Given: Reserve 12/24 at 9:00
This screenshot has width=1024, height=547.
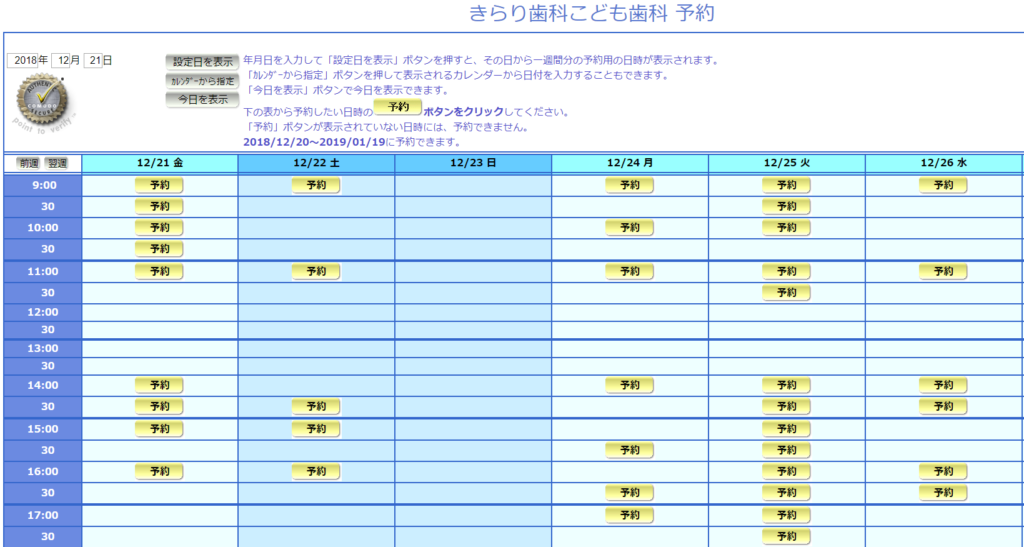Looking at the screenshot, I should pyautogui.click(x=630, y=185).
